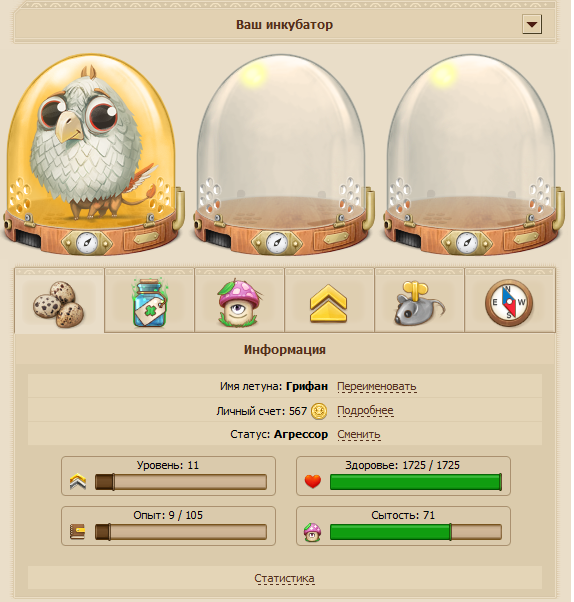Click the red heart health icon
This screenshot has height=602, width=574.
tap(313, 481)
